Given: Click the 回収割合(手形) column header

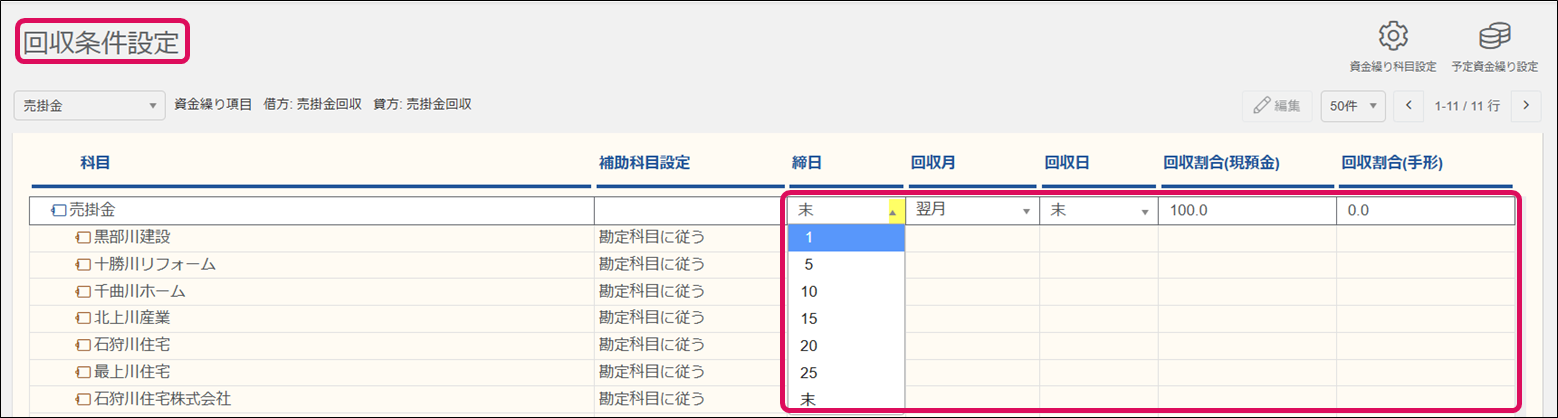Looking at the screenshot, I should pos(1392,161).
